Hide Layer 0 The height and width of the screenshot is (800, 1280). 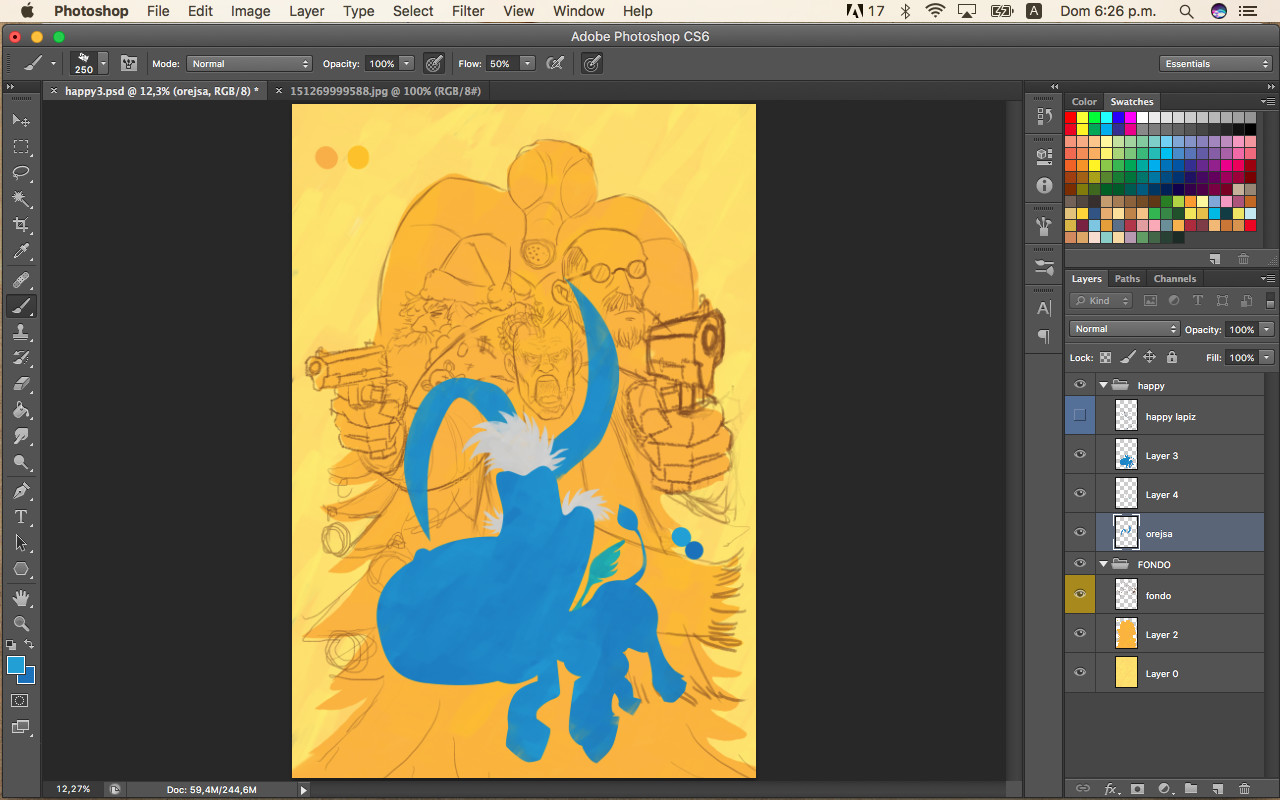coord(1080,673)
